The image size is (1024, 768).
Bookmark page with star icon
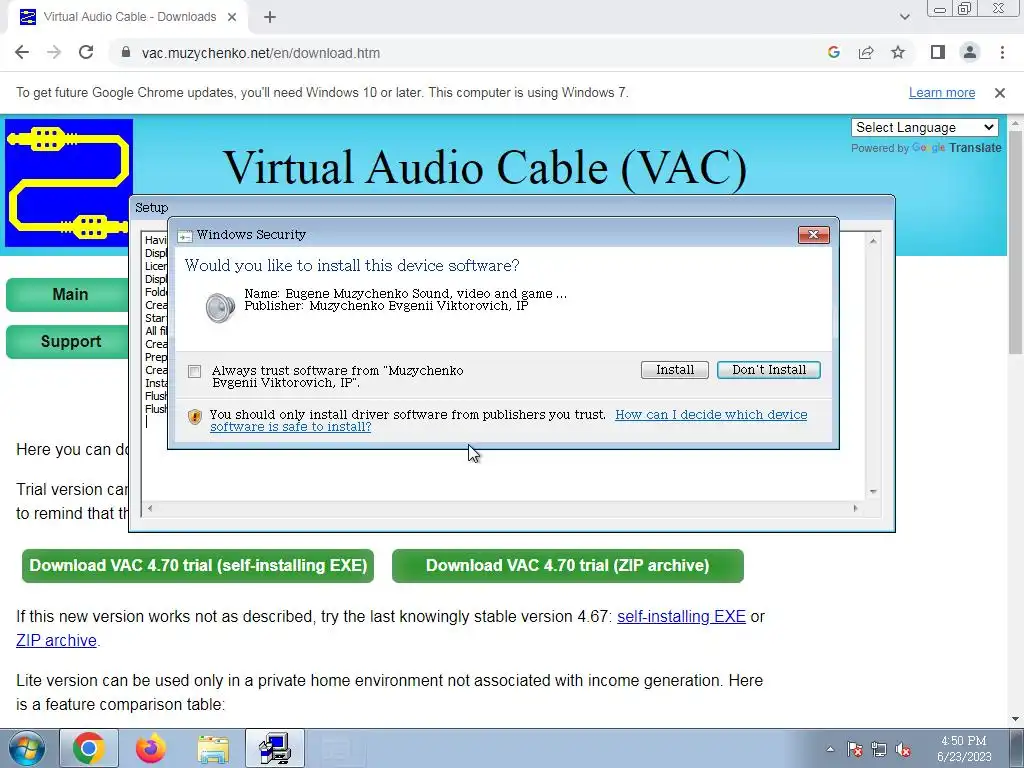(x=898, y=53)
